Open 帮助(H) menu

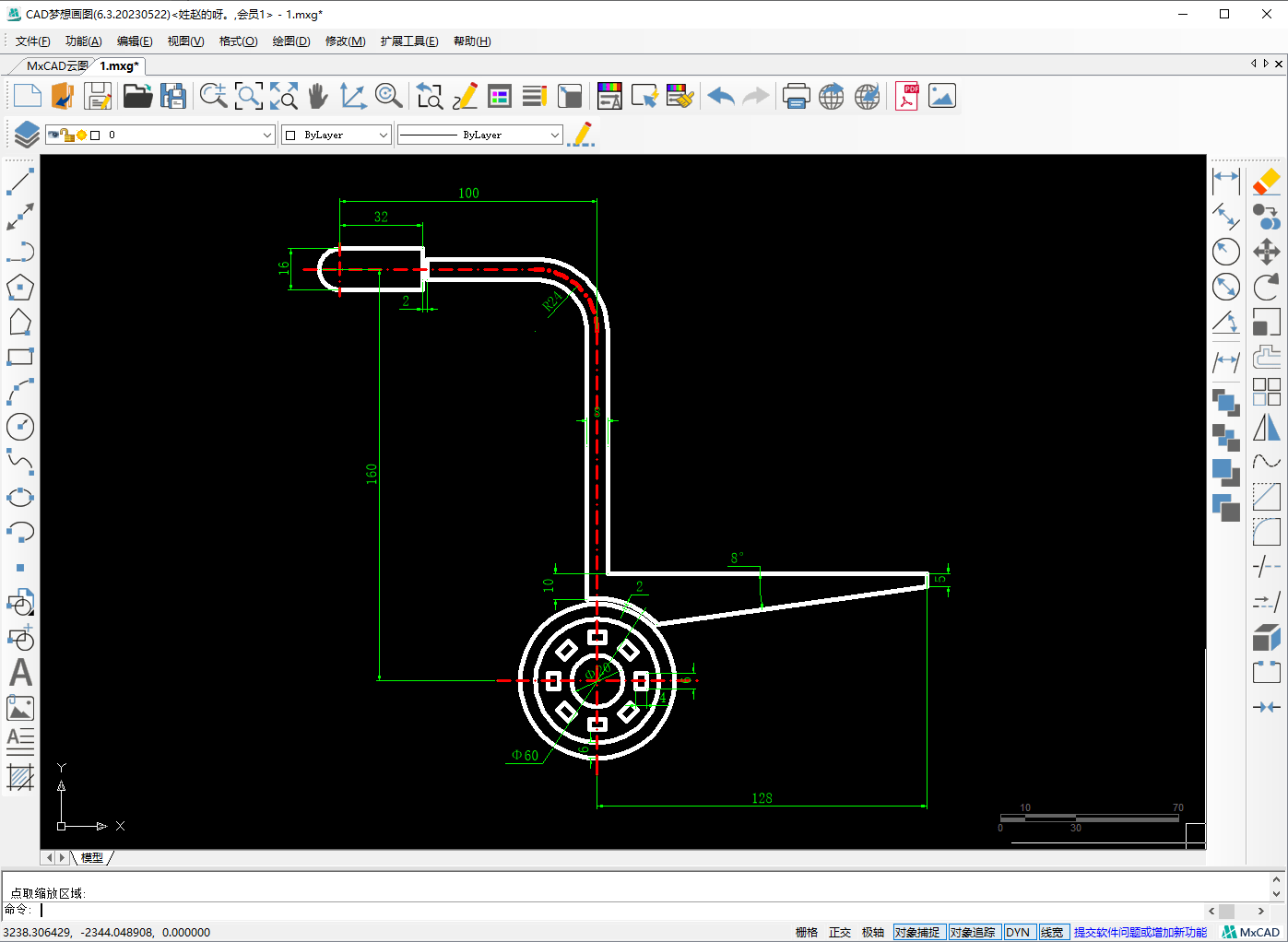pyautogui.click(x=472, y=41)
